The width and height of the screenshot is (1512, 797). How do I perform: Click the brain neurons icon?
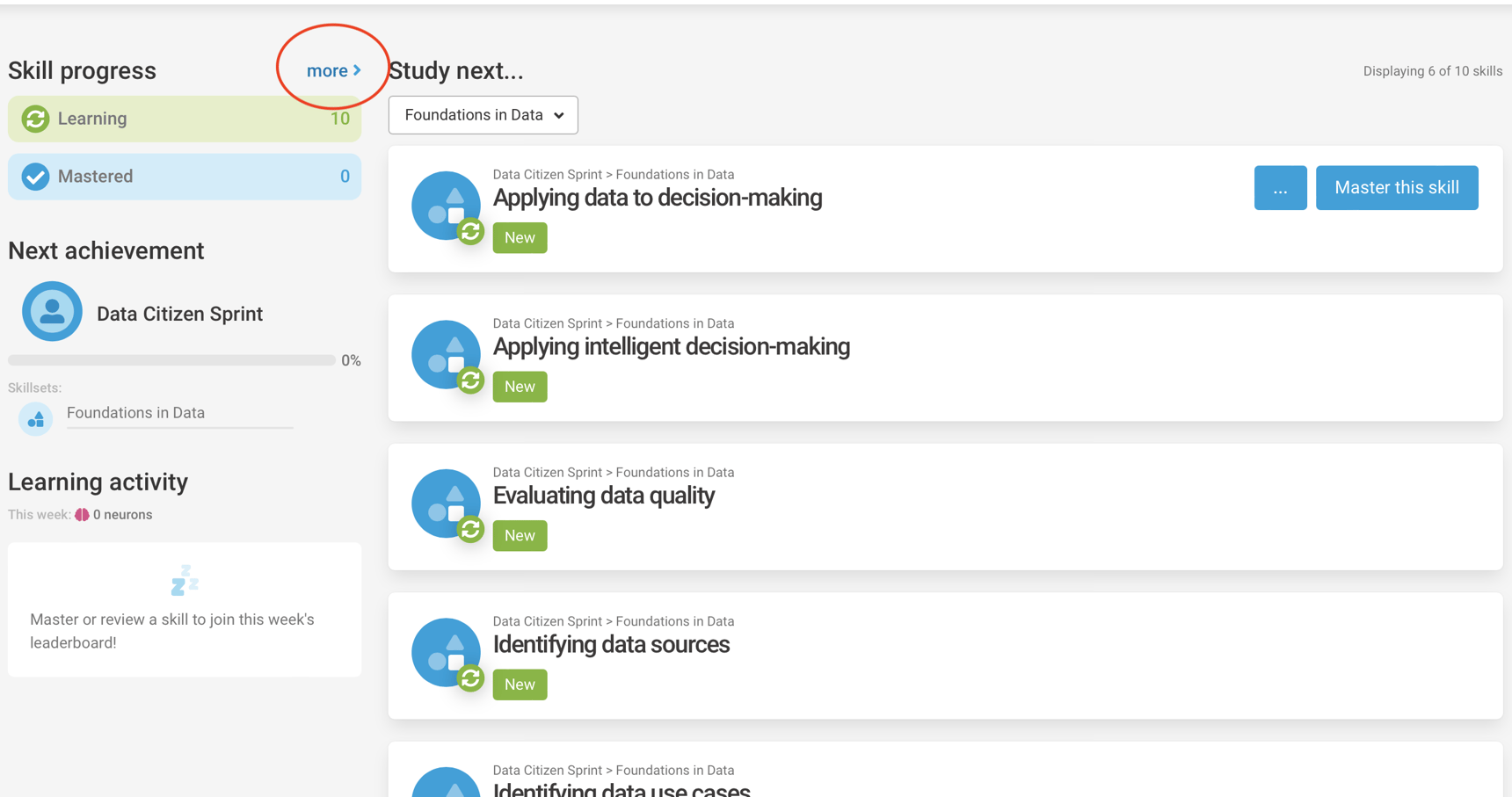point(82,515)
